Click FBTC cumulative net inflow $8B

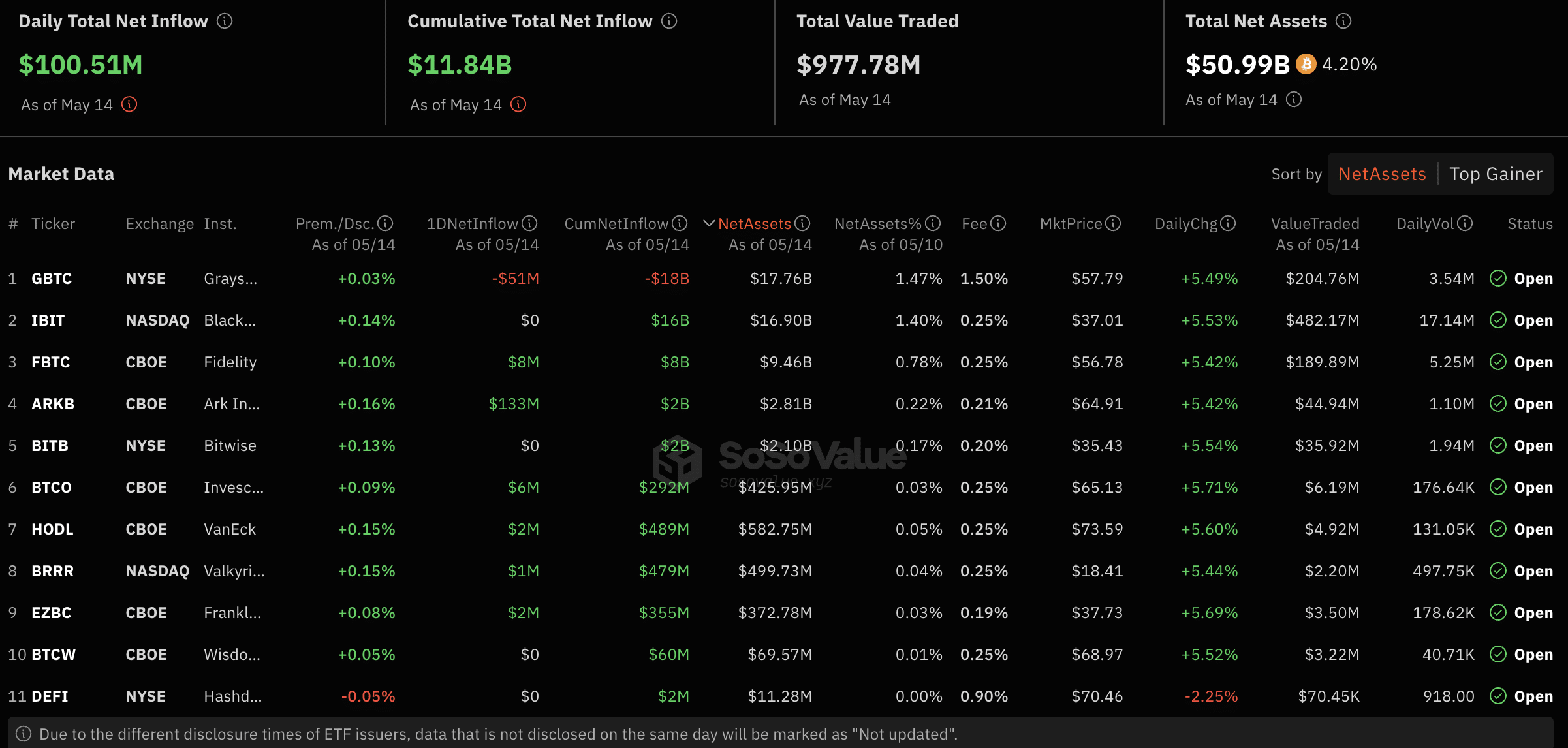(675, 362)
